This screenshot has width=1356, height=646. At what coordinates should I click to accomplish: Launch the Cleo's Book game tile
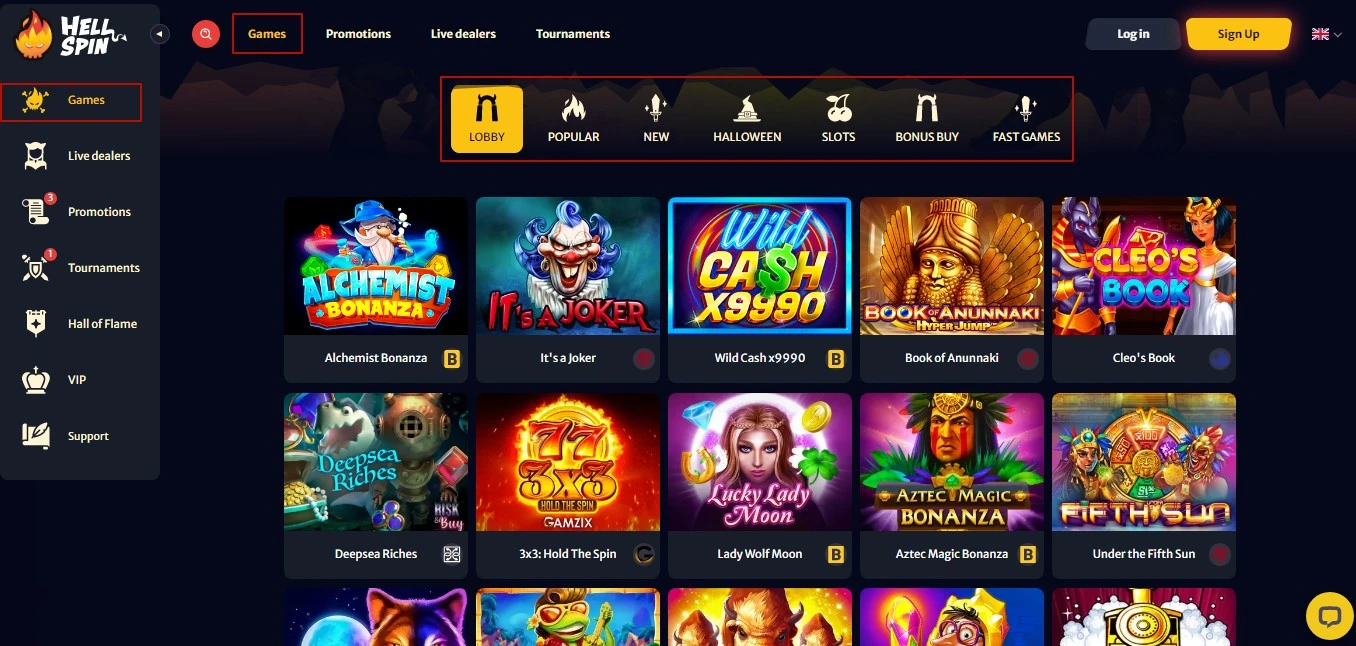(1144, 289)
